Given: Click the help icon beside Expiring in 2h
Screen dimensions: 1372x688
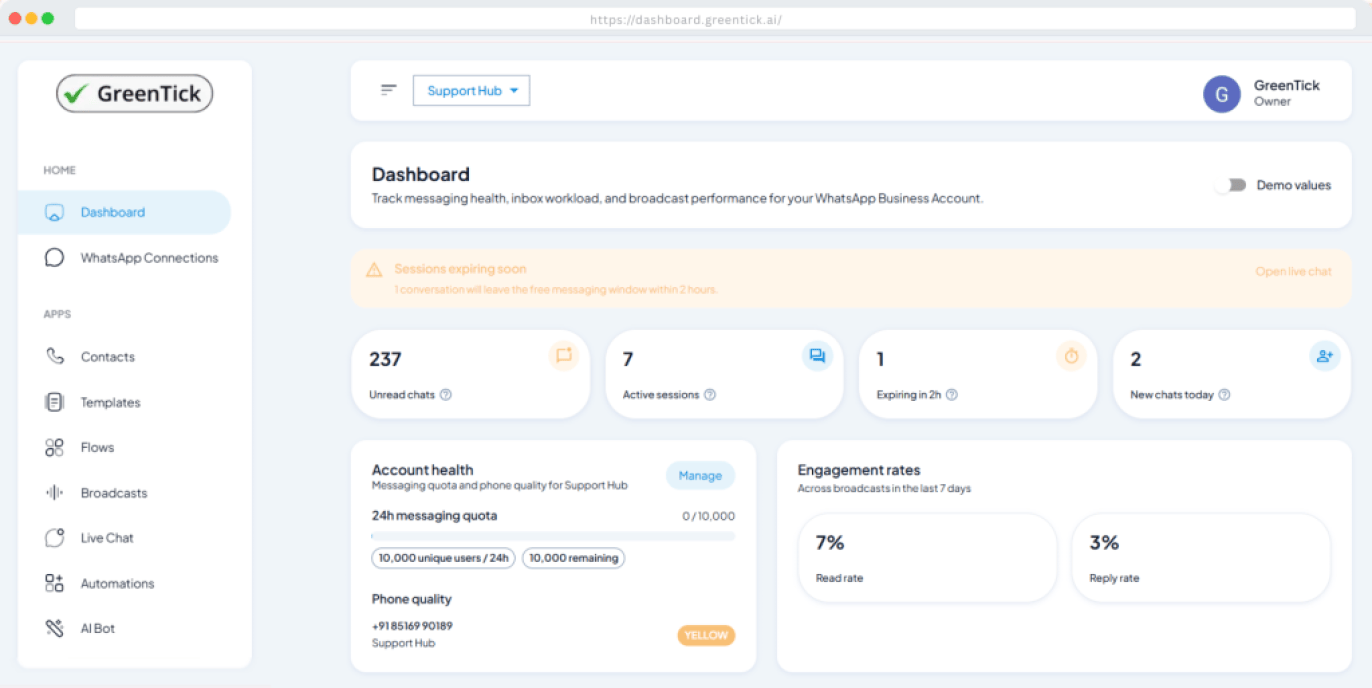Looking at the screenshot, I should coord(952,395).
